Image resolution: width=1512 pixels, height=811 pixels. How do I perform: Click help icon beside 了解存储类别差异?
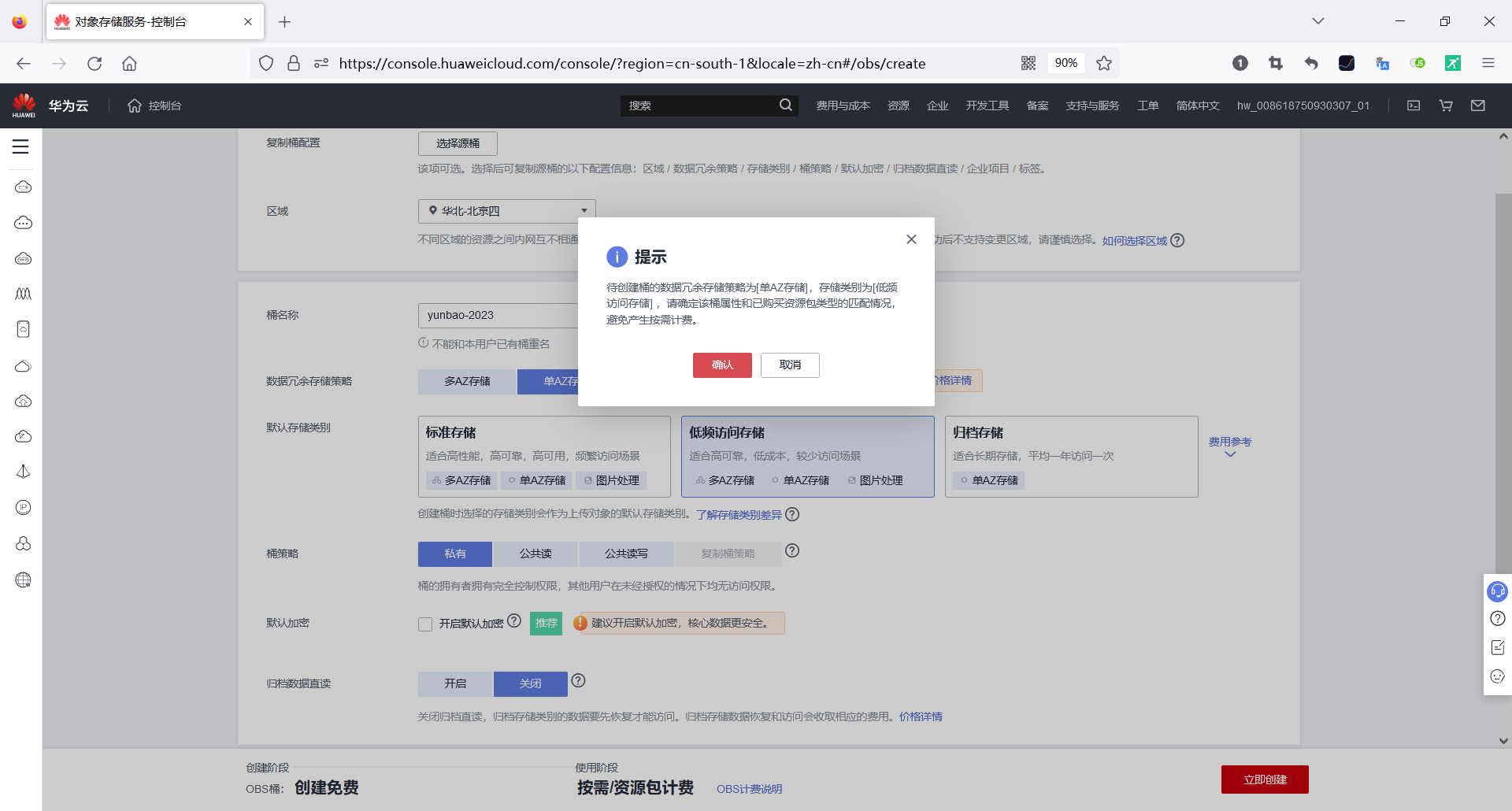[x=792, y=514]
